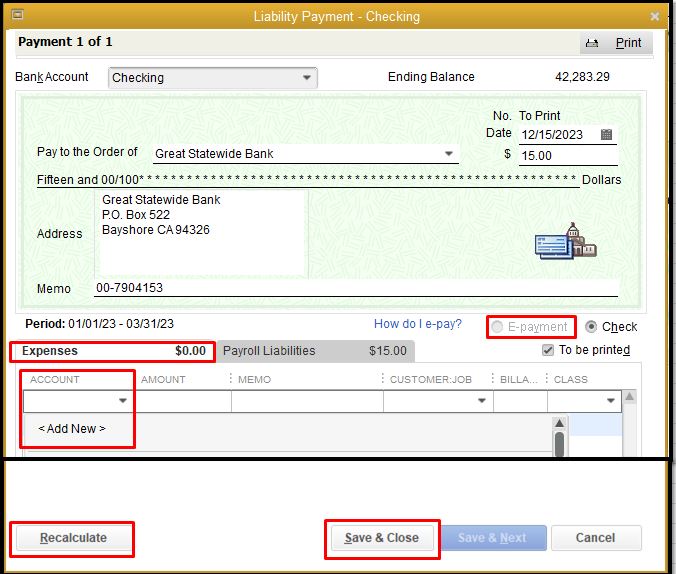The width and height of the screenshot is (676, 574).
Task: Click the Amount cell in expense row
Action: pyautogui.click(x=184, y=401)
